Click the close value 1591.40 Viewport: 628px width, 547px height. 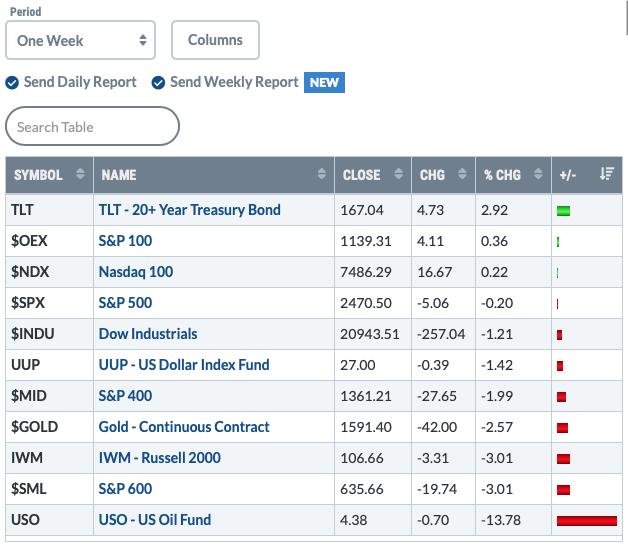366,427
